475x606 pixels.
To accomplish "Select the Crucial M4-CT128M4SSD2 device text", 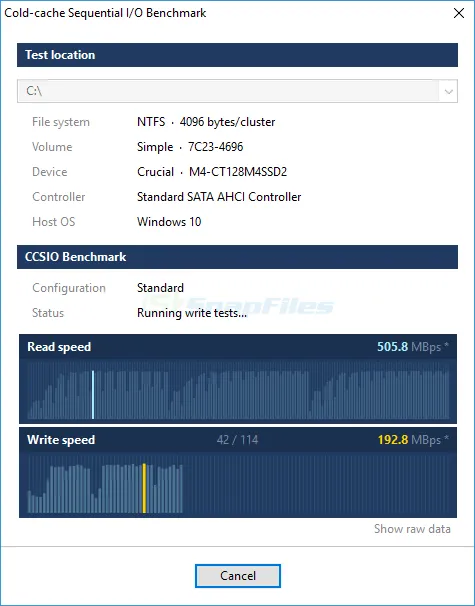I will (212, 172).
